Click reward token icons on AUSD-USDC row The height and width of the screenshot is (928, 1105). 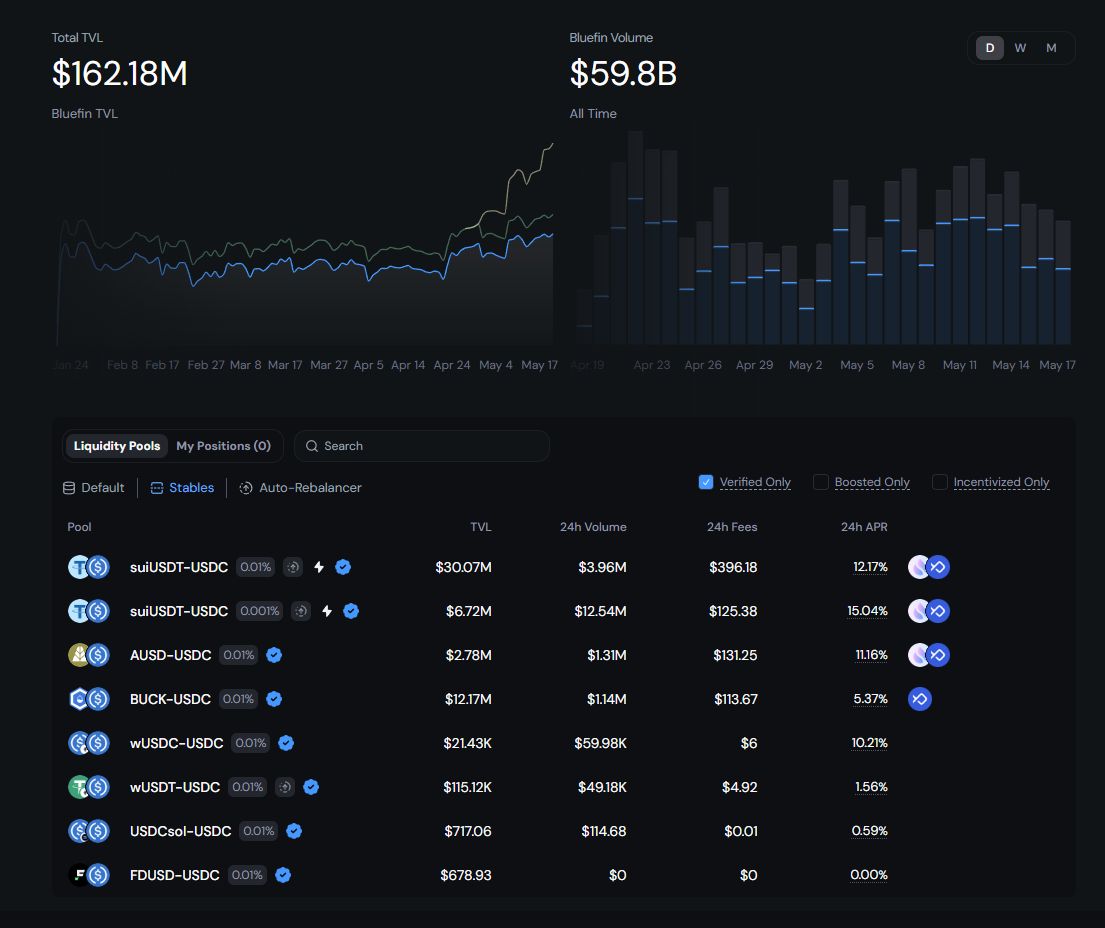928,655
